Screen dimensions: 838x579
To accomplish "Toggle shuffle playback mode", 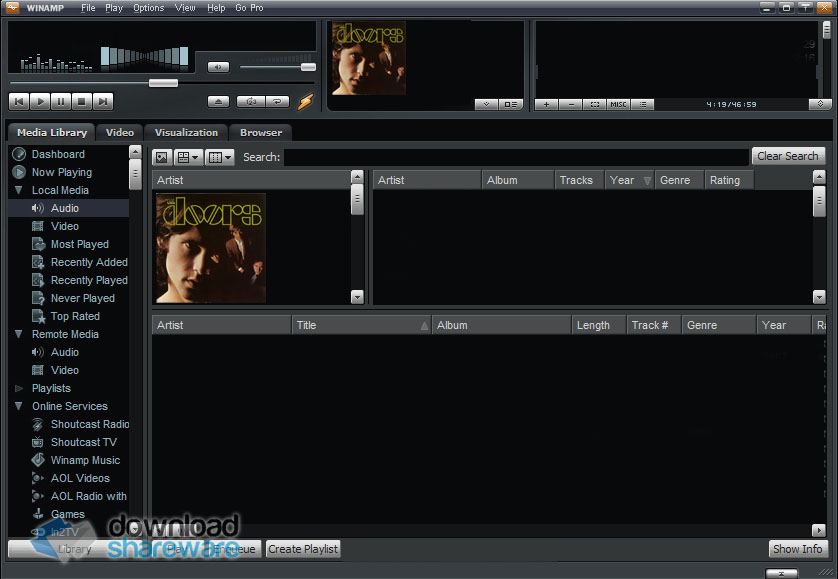I will [x=251, y=102].
